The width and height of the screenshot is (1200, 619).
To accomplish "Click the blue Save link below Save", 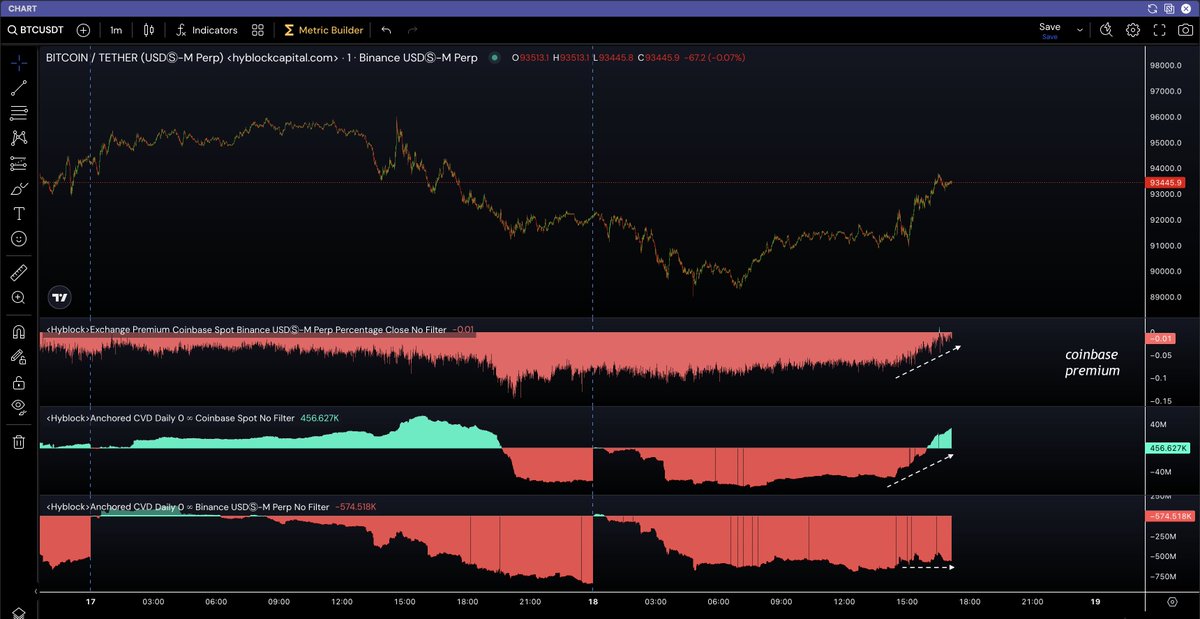I will [x=1049, y=37].
